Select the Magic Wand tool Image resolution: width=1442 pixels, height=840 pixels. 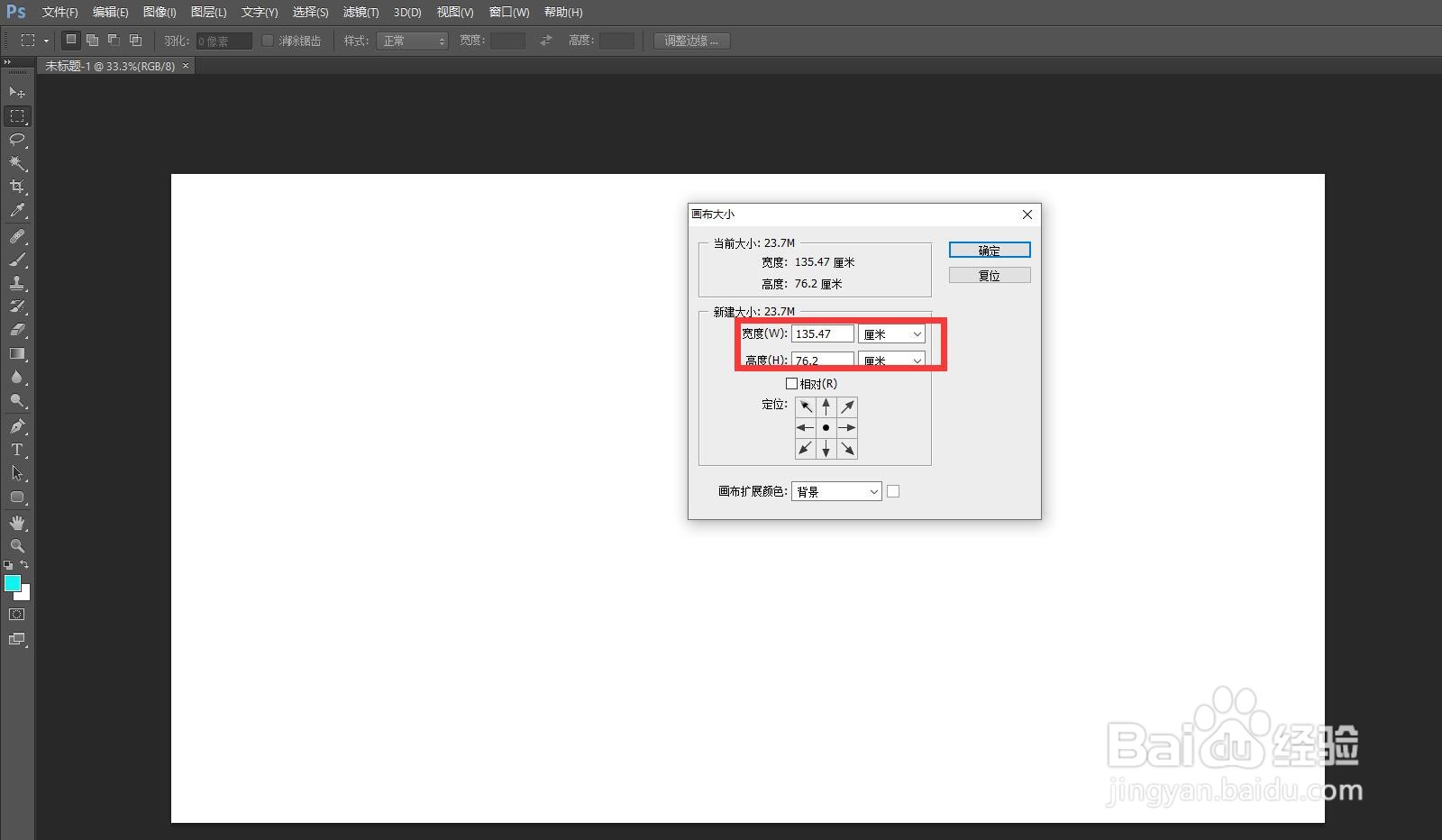[17, 163]
